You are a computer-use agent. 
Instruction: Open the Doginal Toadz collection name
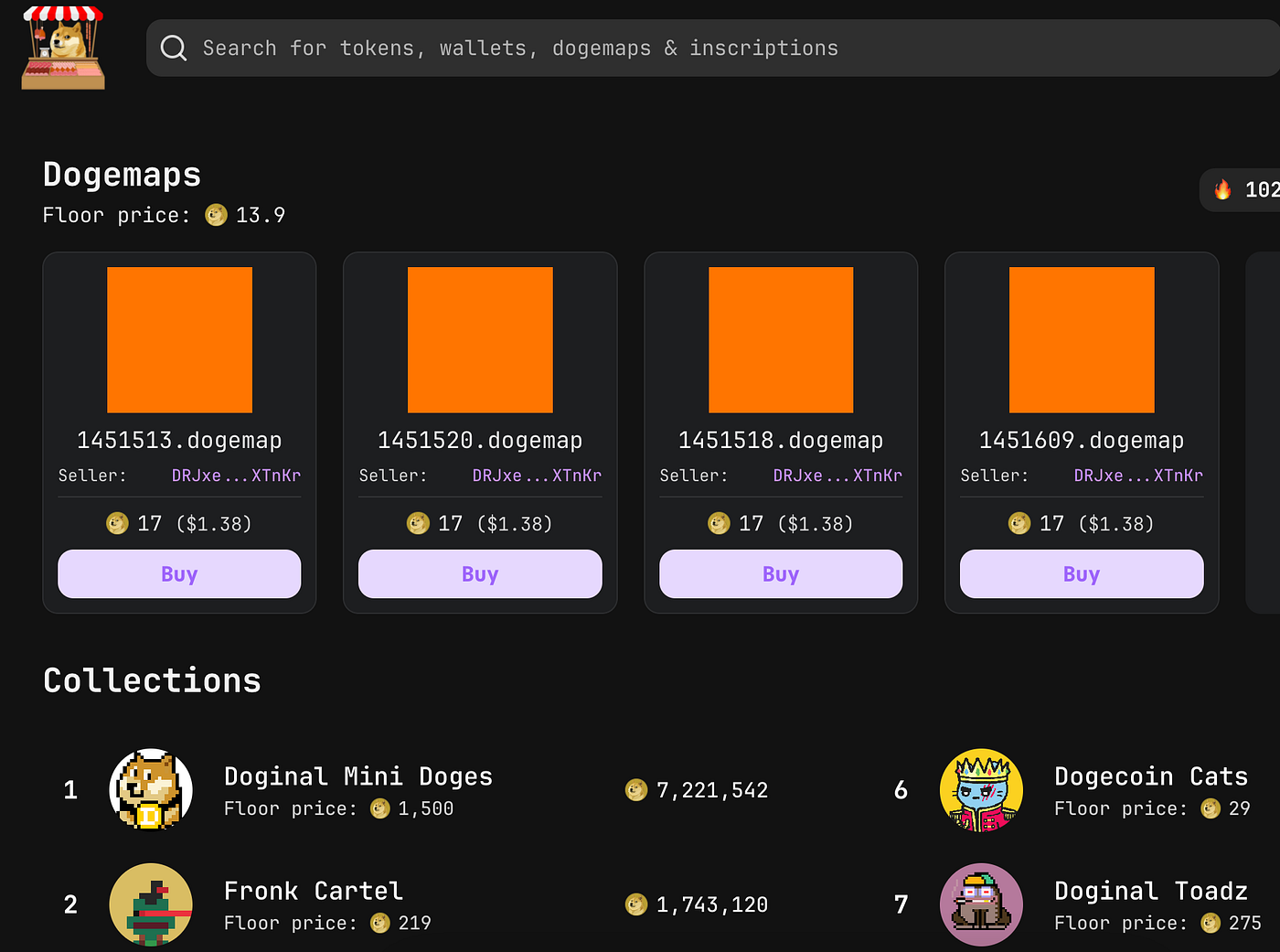(1151, 891)
